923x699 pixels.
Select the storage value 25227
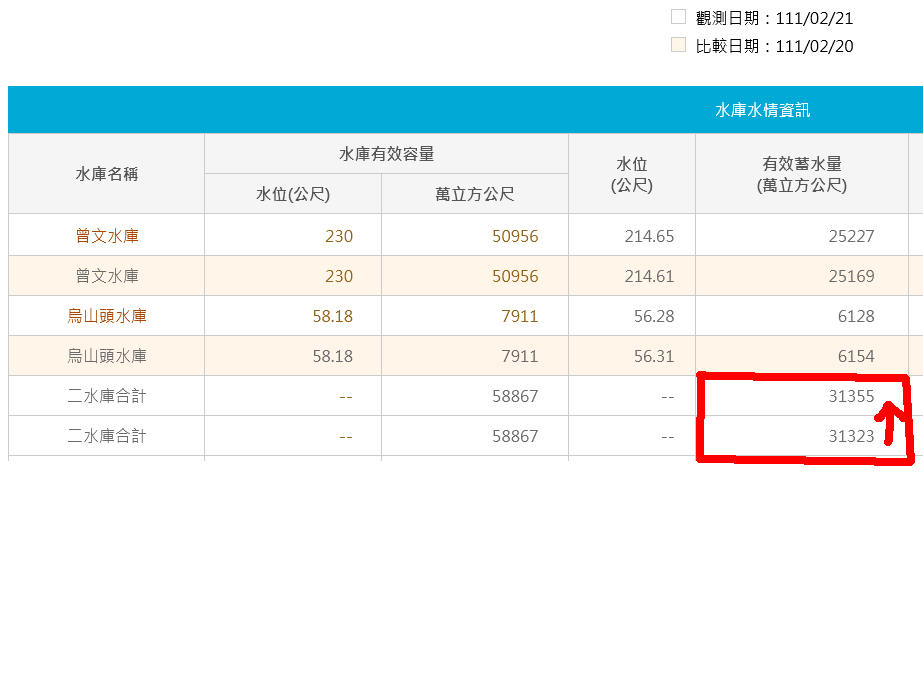851,236
